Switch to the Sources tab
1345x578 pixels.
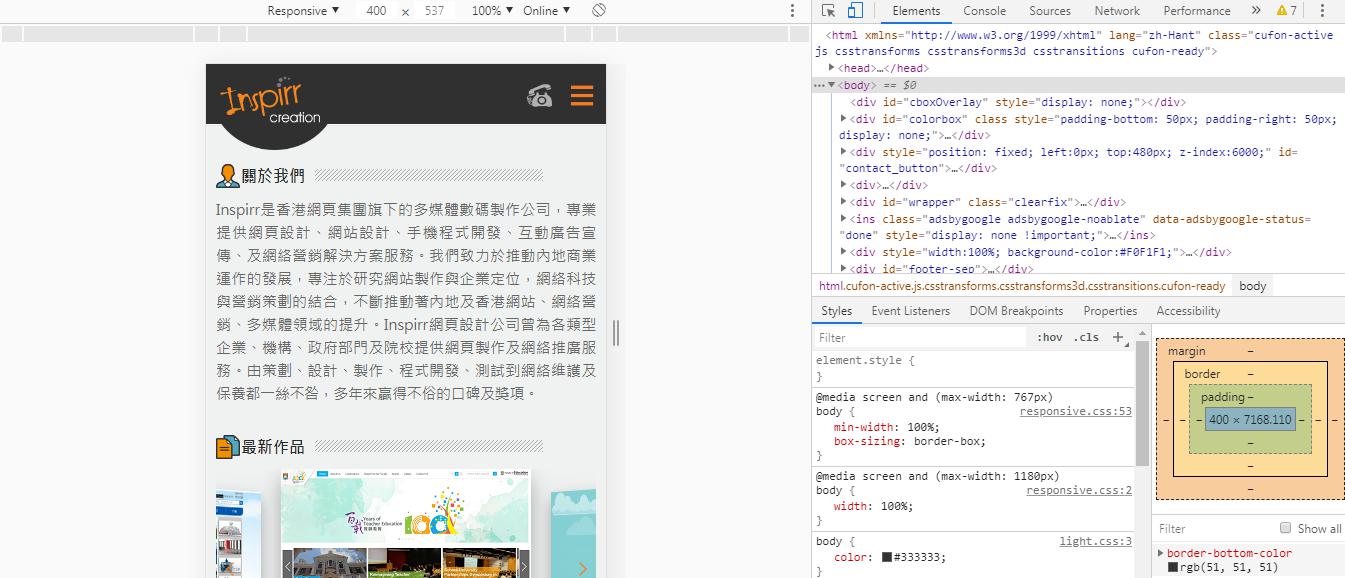pyautogui.click(x=1050, y=11)
